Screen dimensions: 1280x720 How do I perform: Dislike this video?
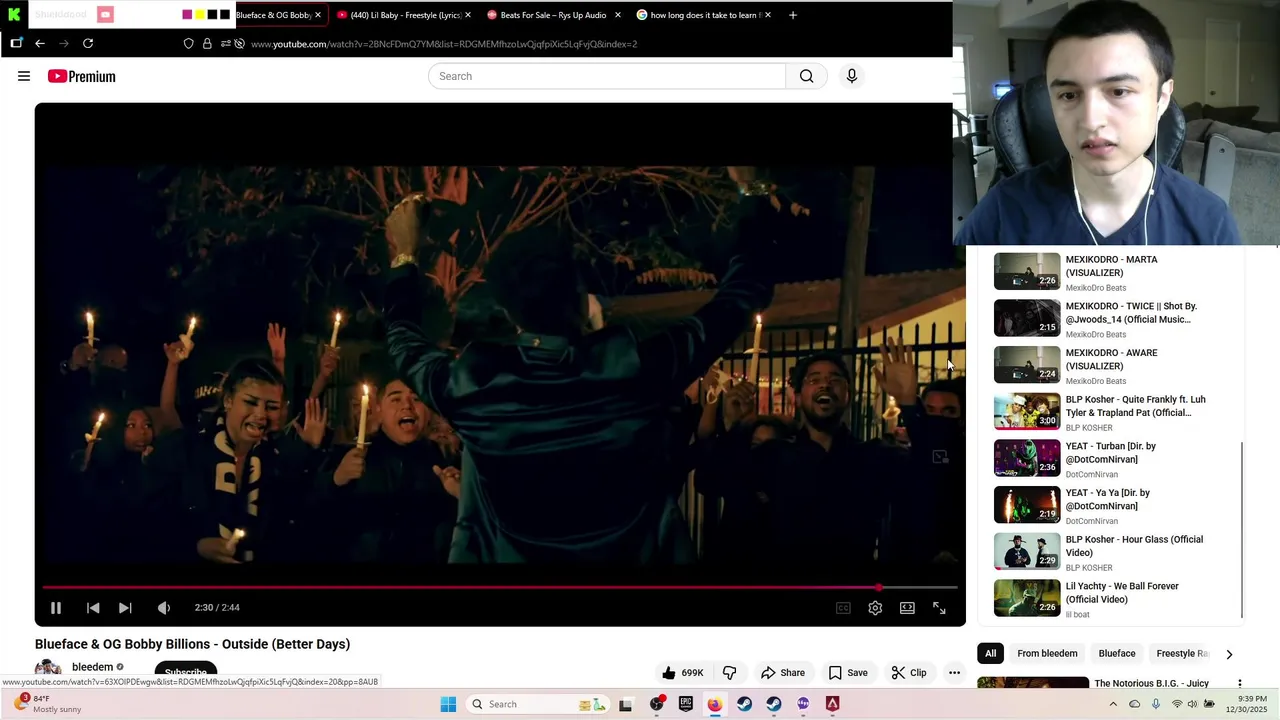coord(730,673)
